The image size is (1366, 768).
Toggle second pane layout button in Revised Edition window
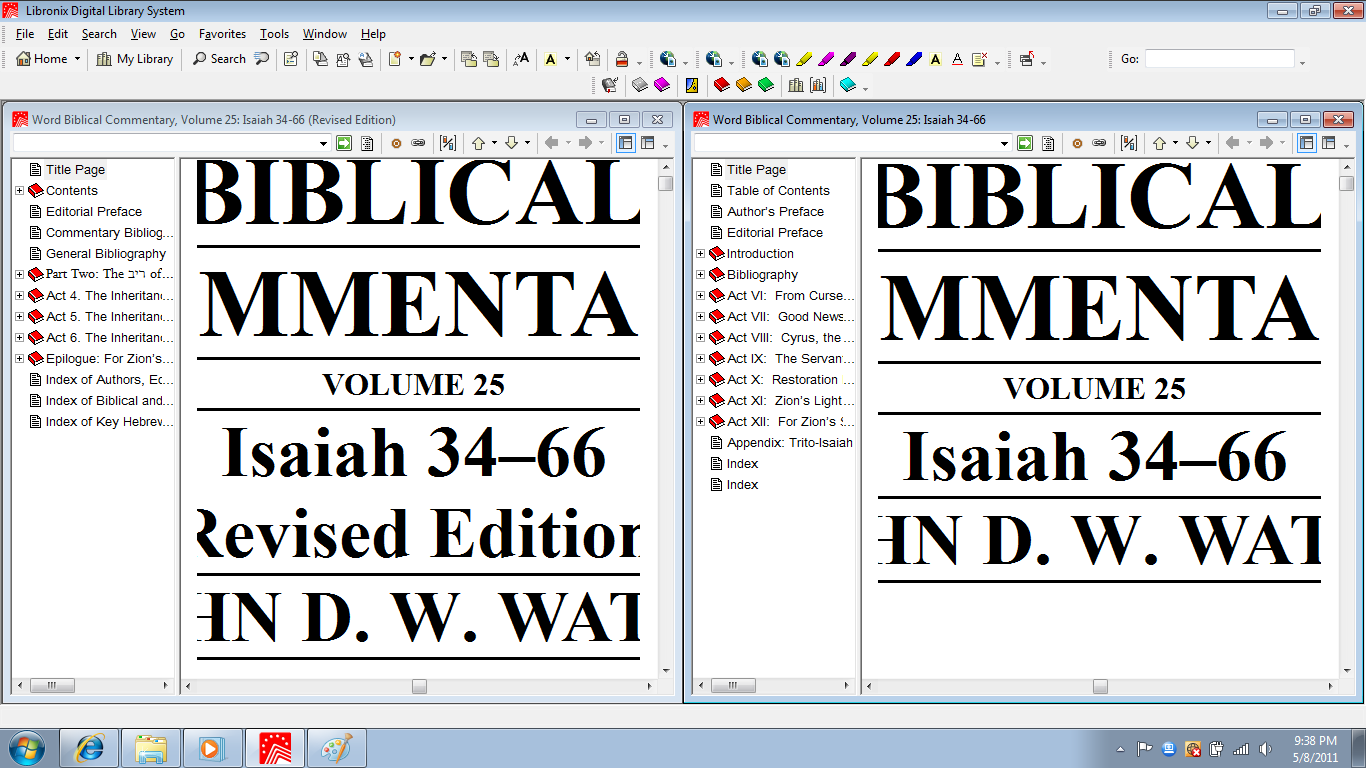coord(647,143)
